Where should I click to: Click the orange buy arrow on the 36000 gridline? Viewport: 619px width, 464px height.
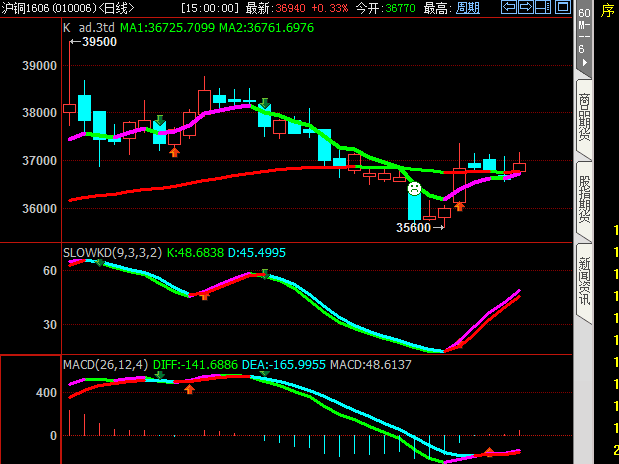click(459, 206)
